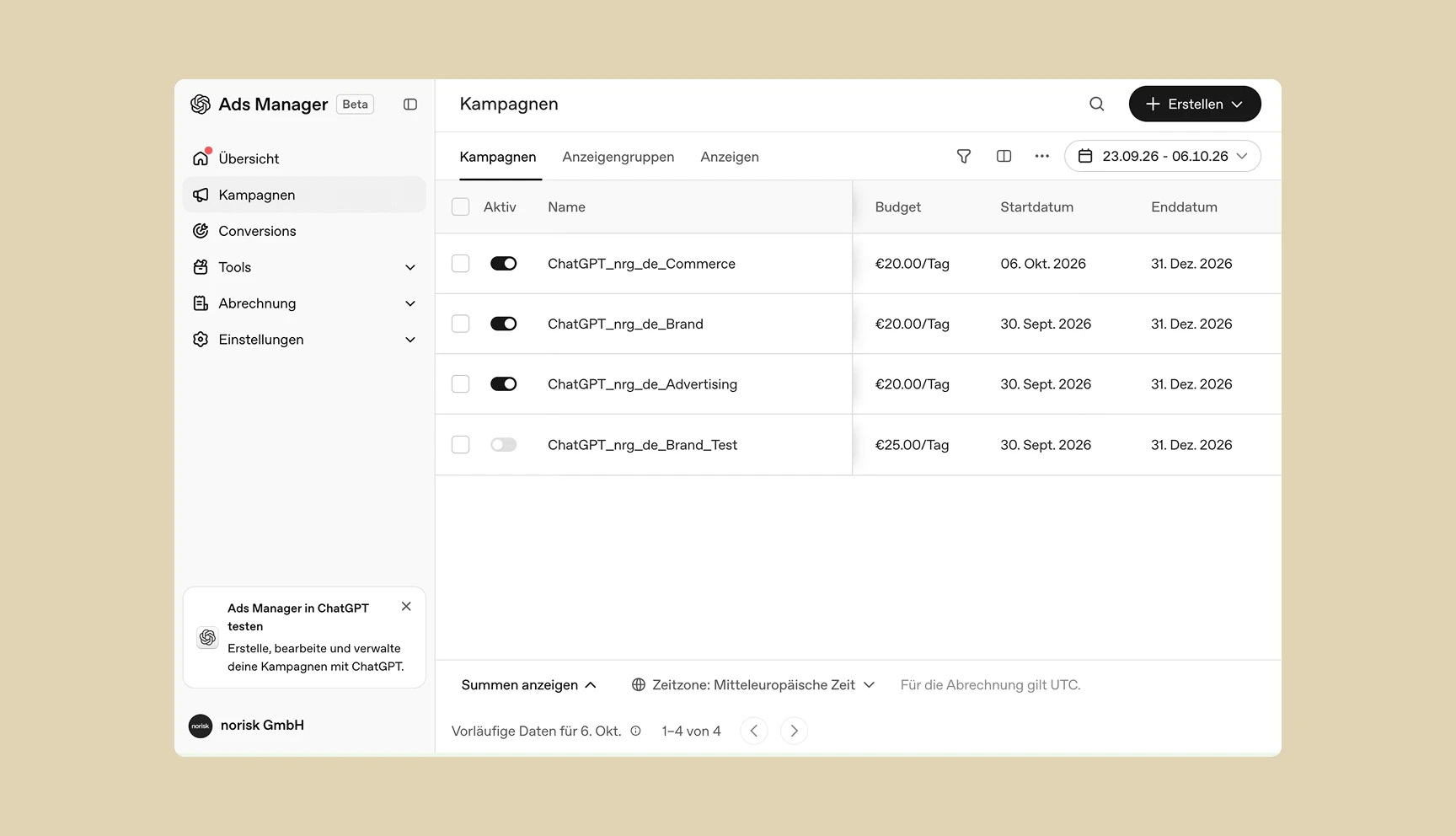1456x836 pixels.
Task: Expand the Tools sidebar section
Action: tap(304, 267)
